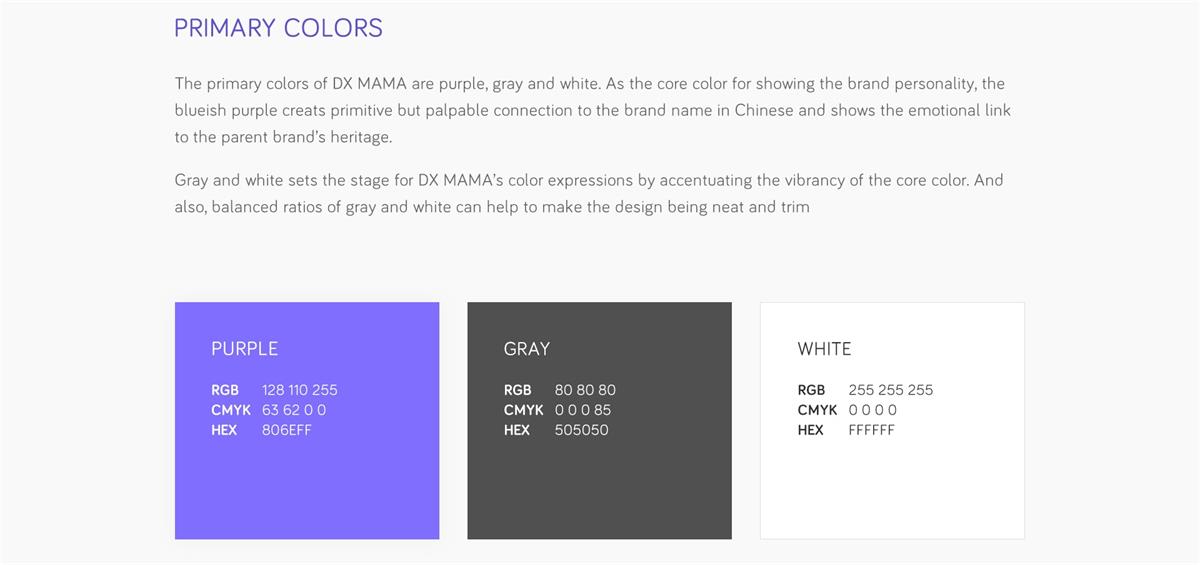Click the paragraph starting "The primary colors of DX MAMA"
The width and height of the screenshot is (1200, 565).
tap(592, 110)
